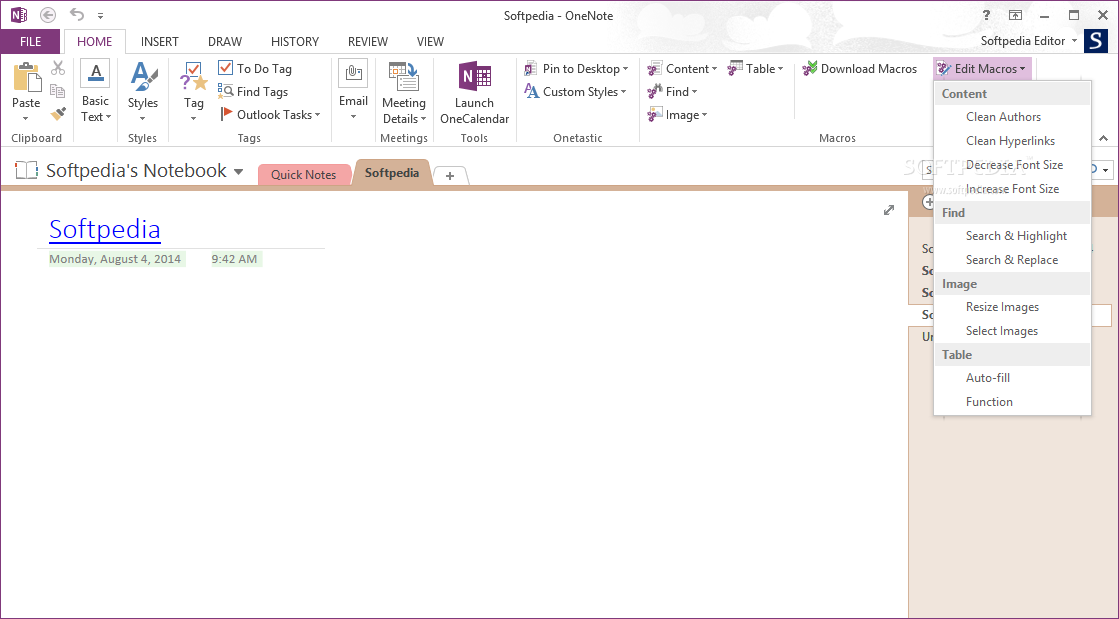Viewport: 1119px width, 619px height.
Task: Choose Search & Replace macro
Action: click(x=1012, y=260)
